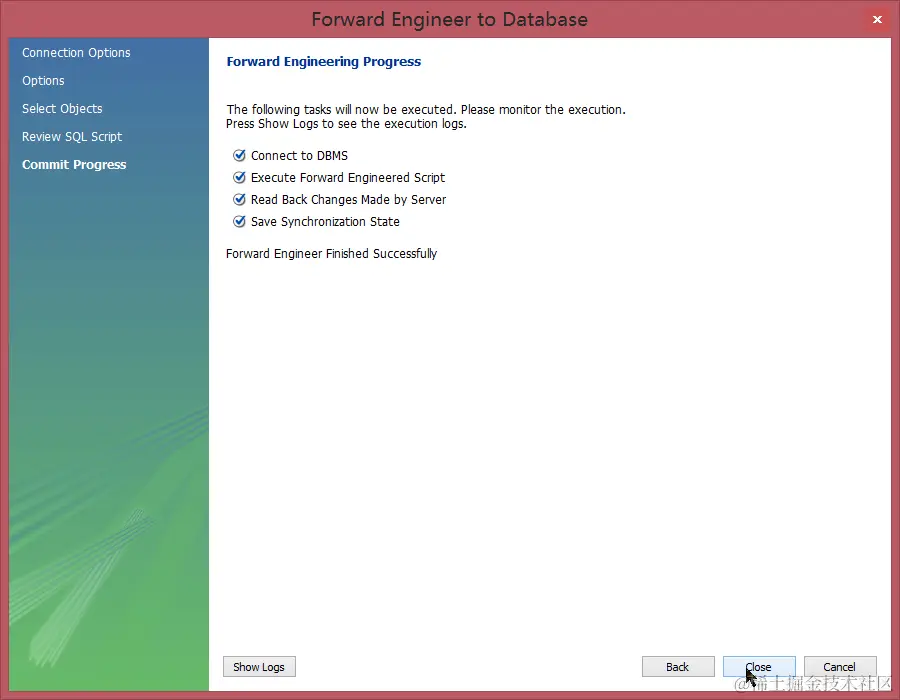The height and width of the screenshot is (700, 900).
Task: Click 'Execute Forward Engineered Script' task text
Action: click(348, 178)
